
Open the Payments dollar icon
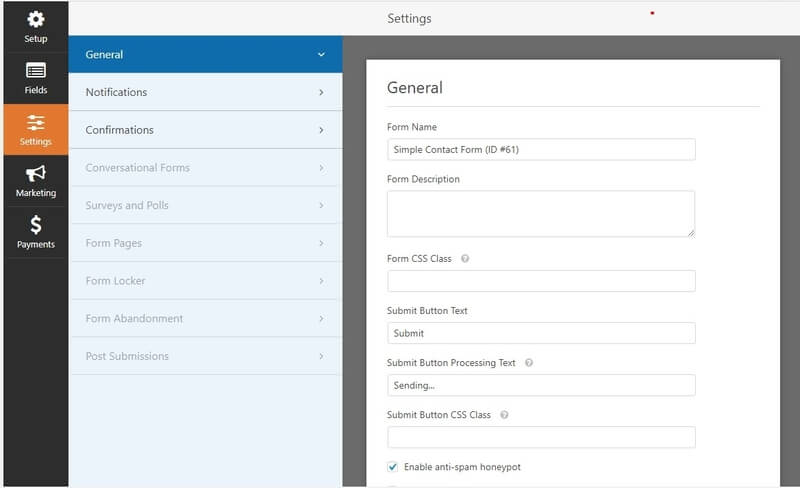click(x=36, y=225)
